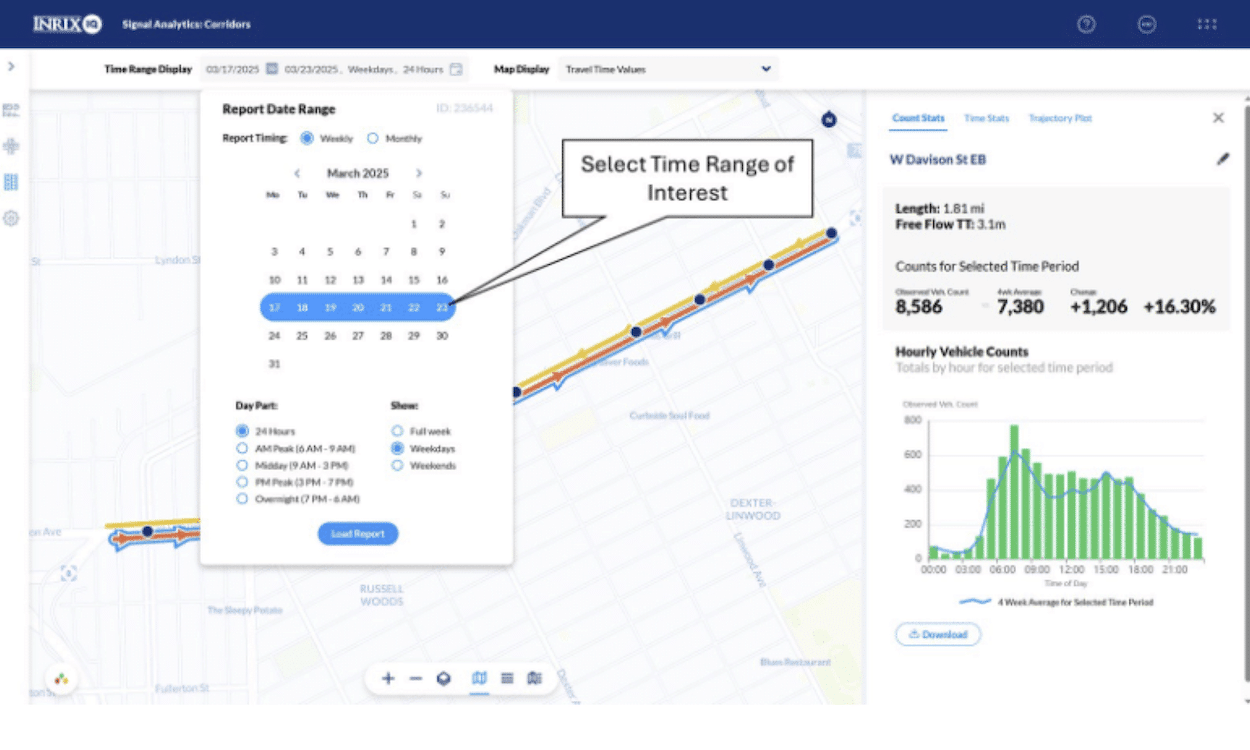Pick March 24 in the calendar
This screenshot has width=1250, height=750.
pos(274,336)
